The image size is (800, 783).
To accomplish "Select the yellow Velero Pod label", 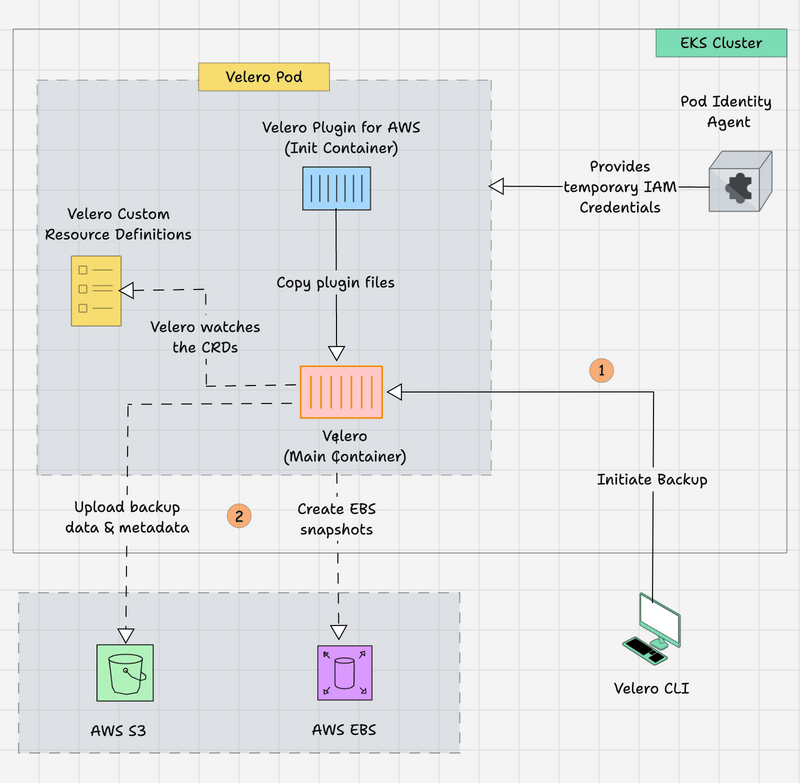I will tap(264, 77).
